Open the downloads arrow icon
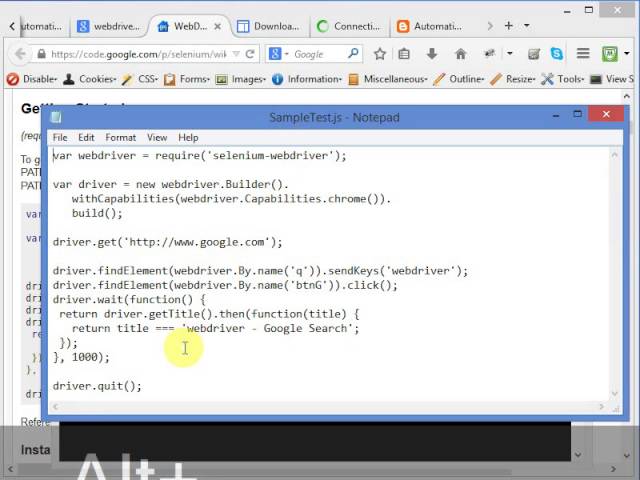640x480 pixels. pyautogui.click(x=432, y=53)
